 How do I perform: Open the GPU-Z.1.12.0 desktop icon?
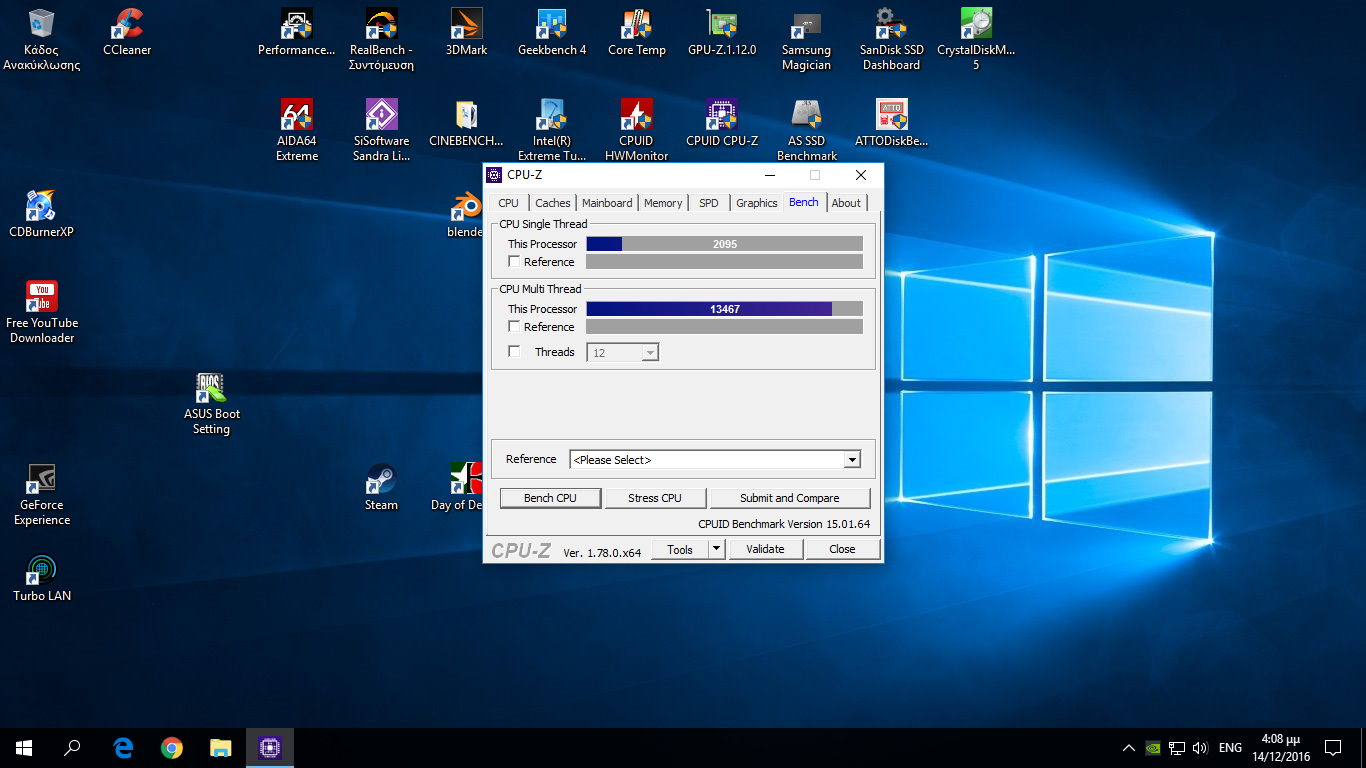coord(722,33)
